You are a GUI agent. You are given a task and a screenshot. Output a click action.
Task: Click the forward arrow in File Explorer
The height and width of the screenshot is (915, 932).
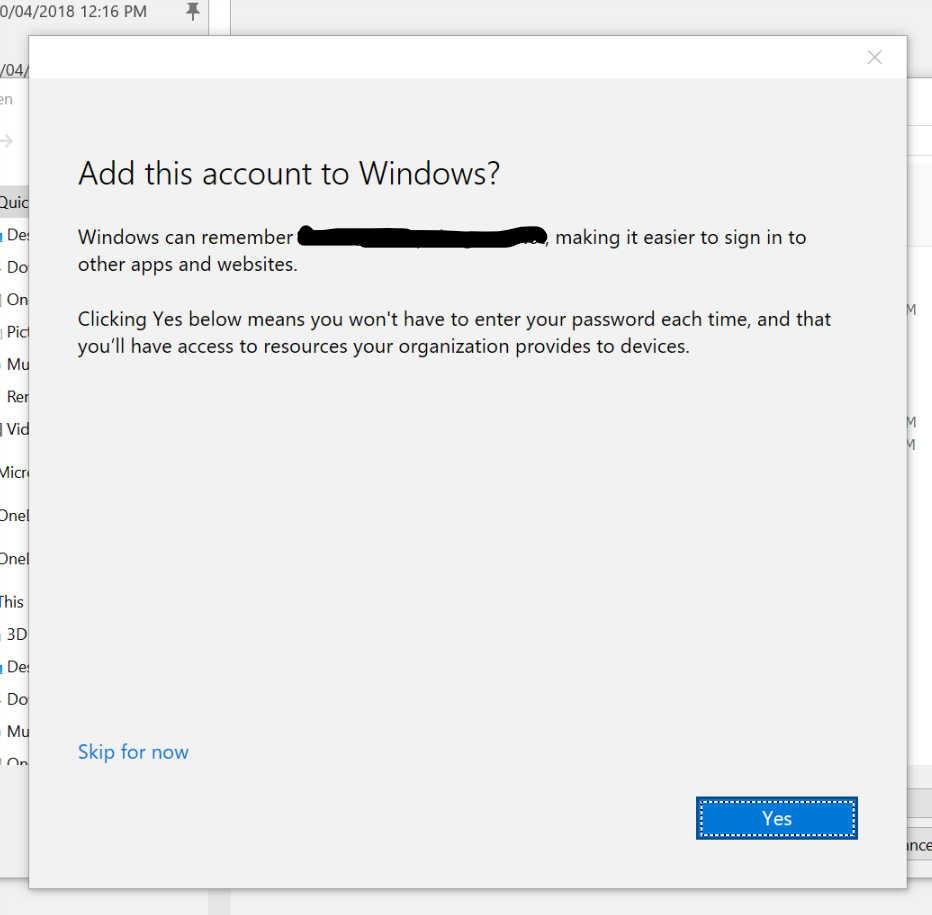point(7,141)
